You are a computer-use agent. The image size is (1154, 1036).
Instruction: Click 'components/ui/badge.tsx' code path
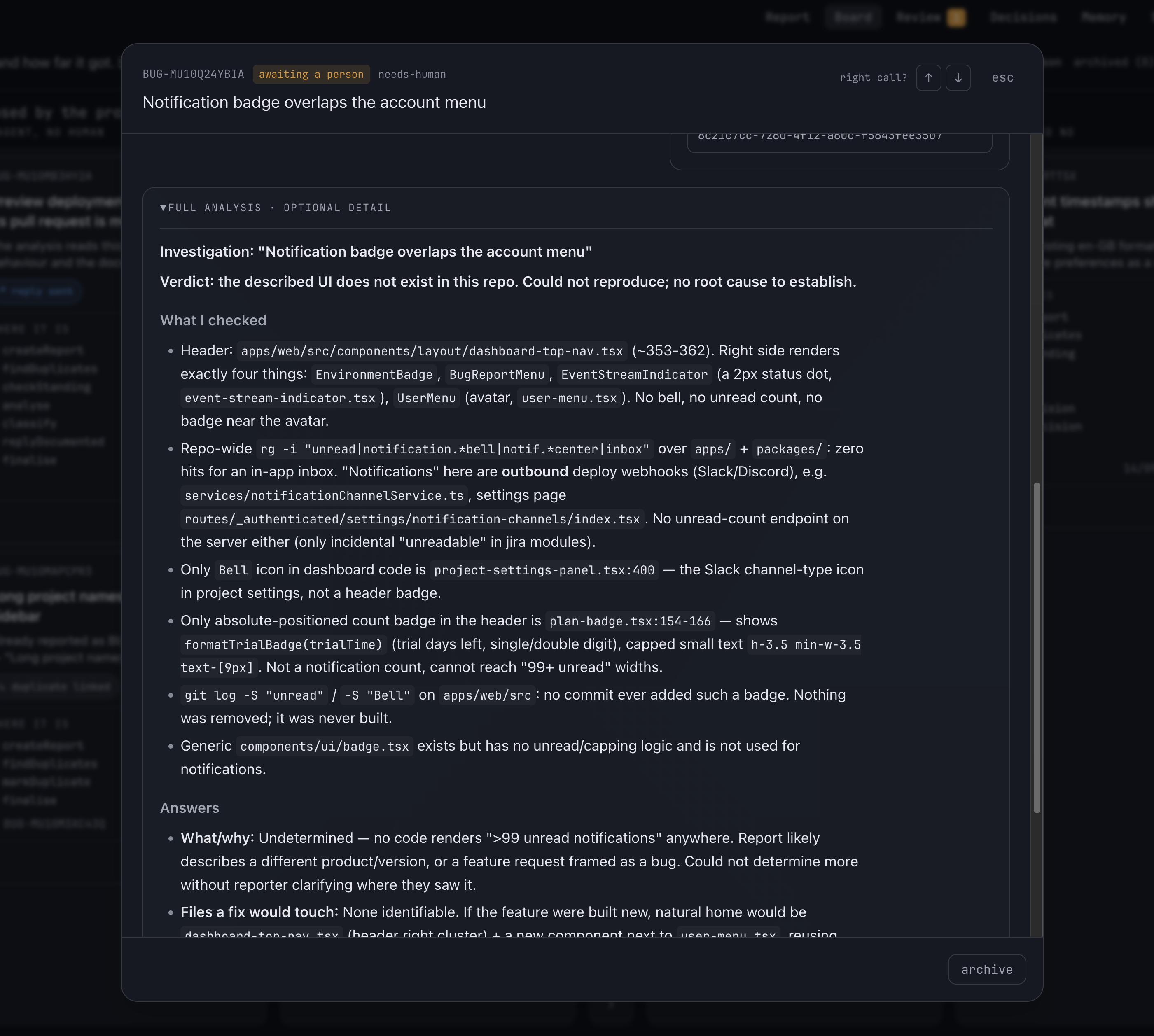tap(325, 746)
